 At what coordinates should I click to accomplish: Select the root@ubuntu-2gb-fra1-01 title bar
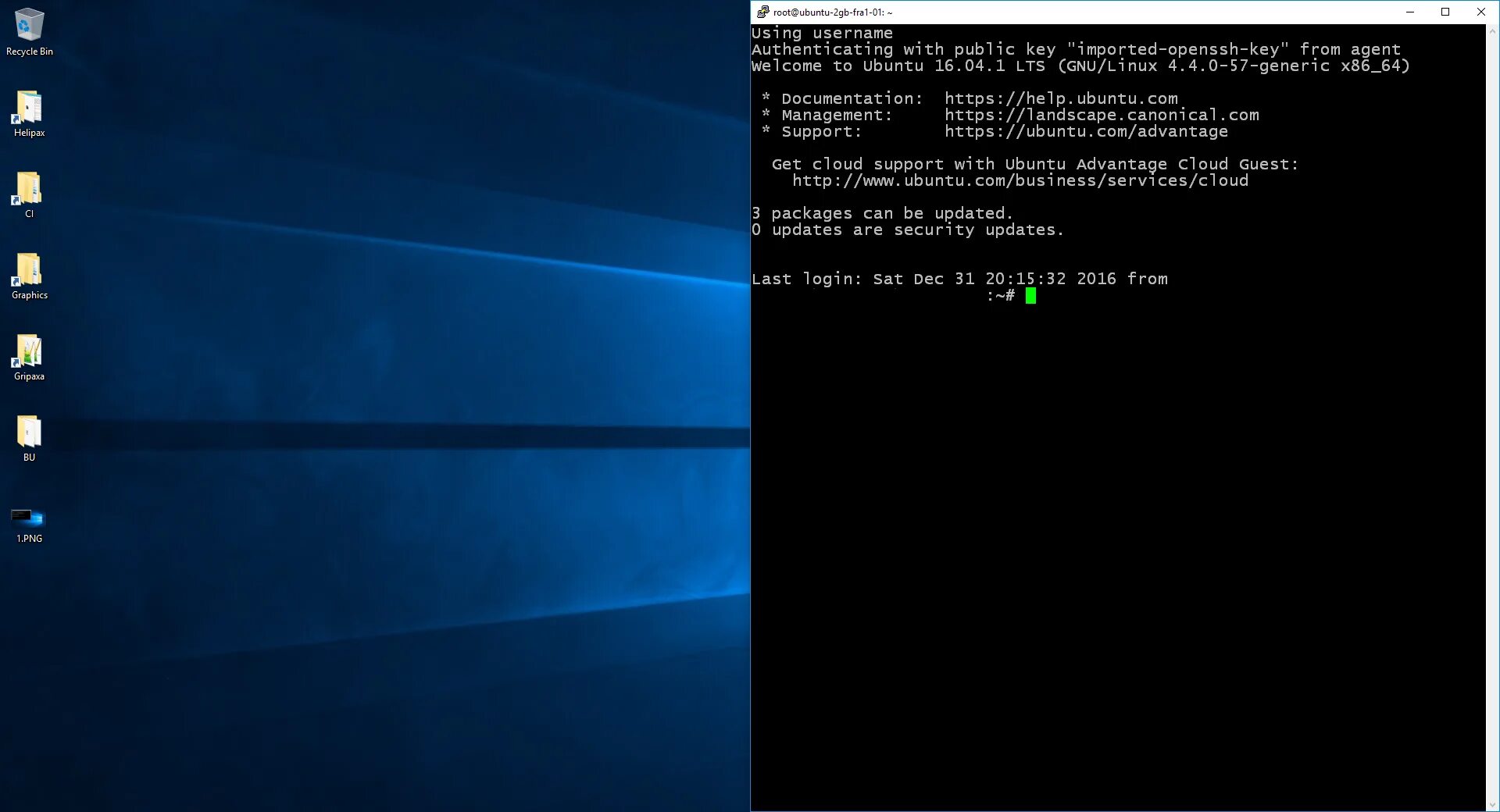[1094, 12]
